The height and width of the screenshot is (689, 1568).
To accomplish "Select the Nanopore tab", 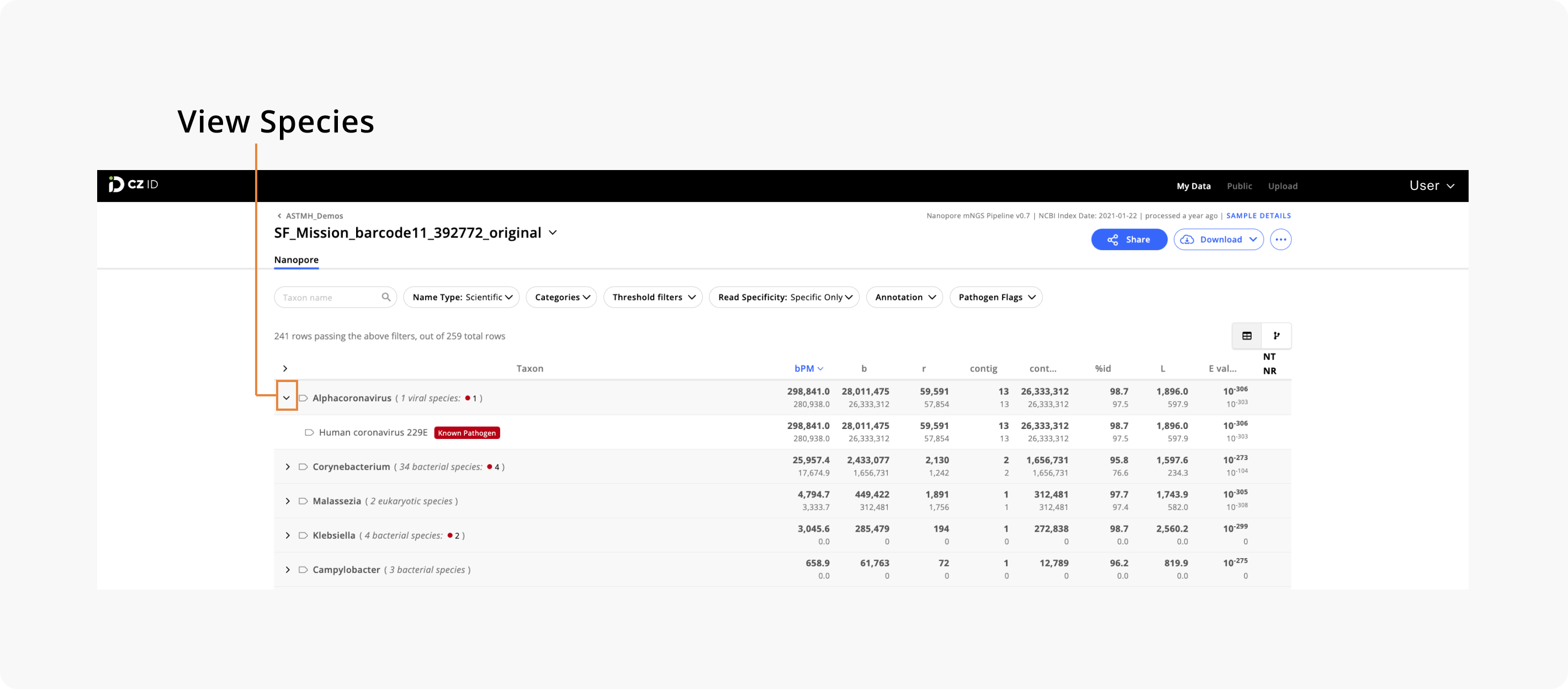I will [x=296, y=260].
